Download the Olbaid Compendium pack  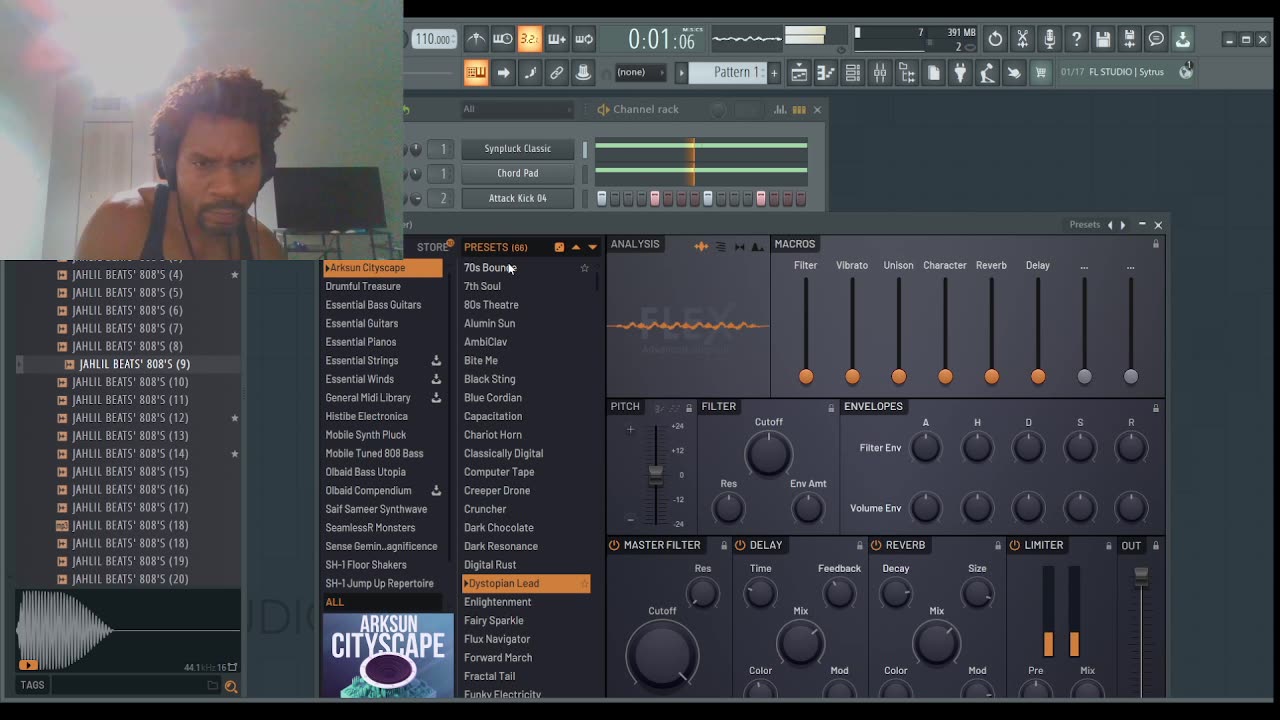click(436, 491)
